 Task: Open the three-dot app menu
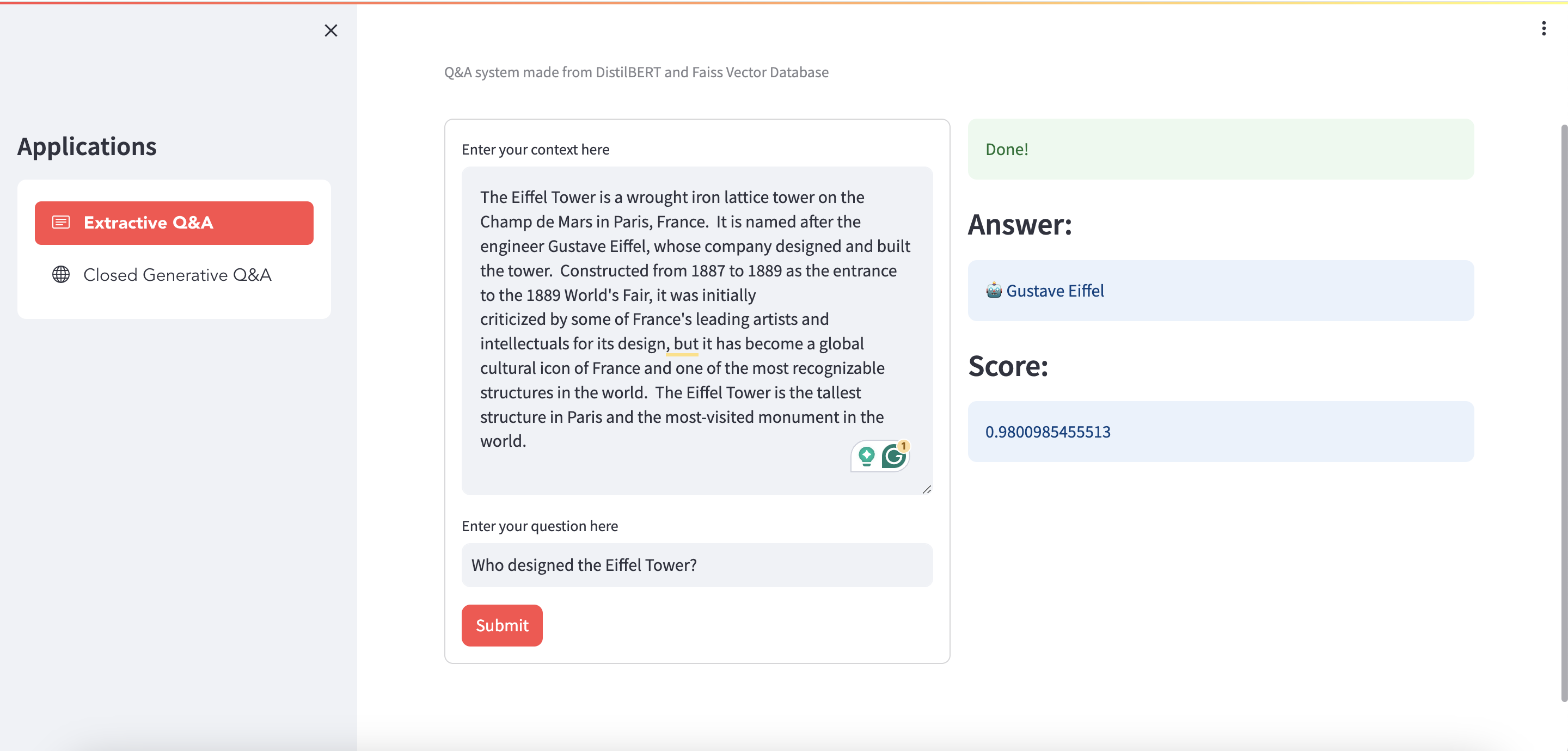(1543, 29)
